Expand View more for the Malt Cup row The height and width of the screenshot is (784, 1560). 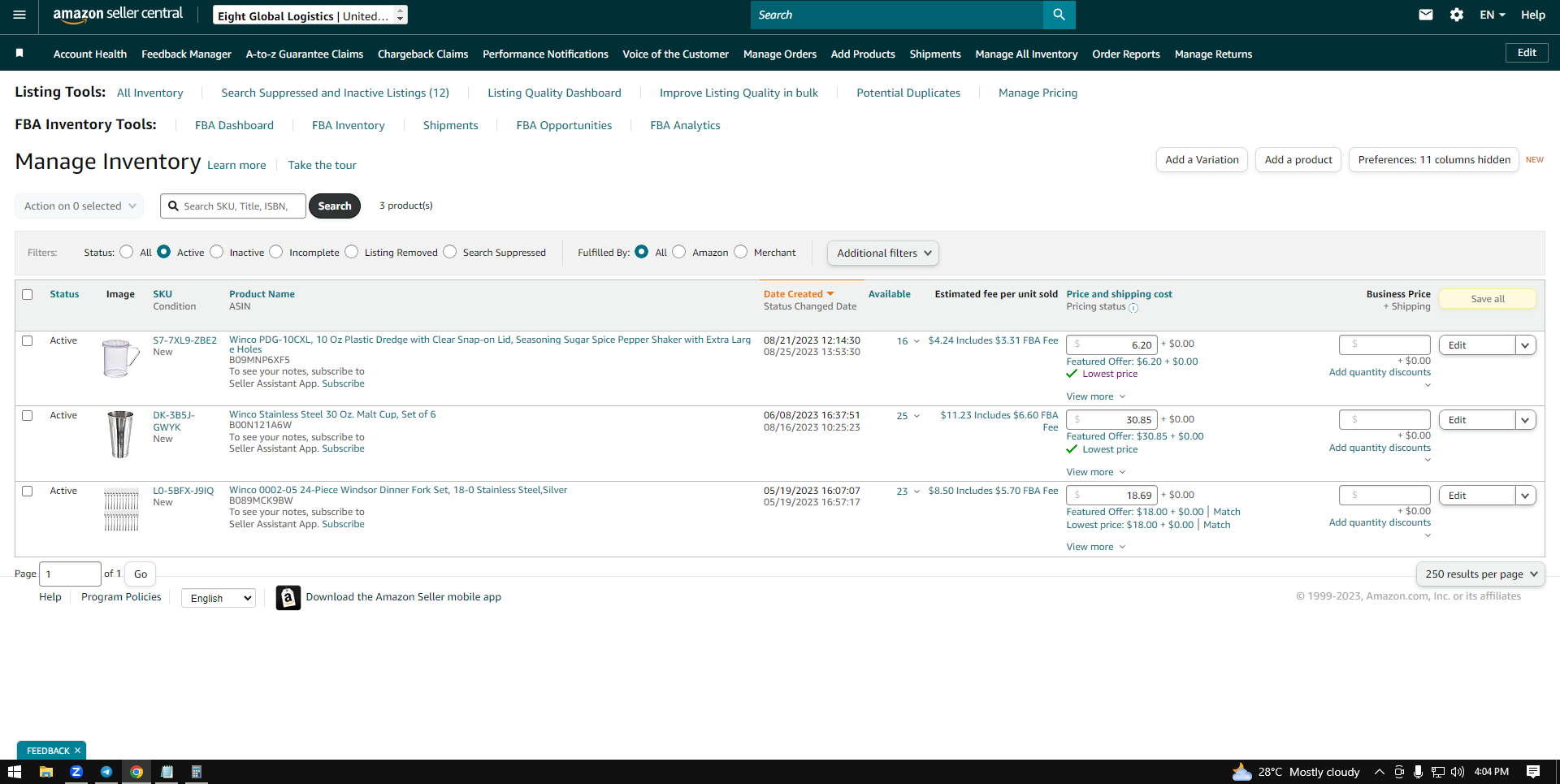[1096, 472]
